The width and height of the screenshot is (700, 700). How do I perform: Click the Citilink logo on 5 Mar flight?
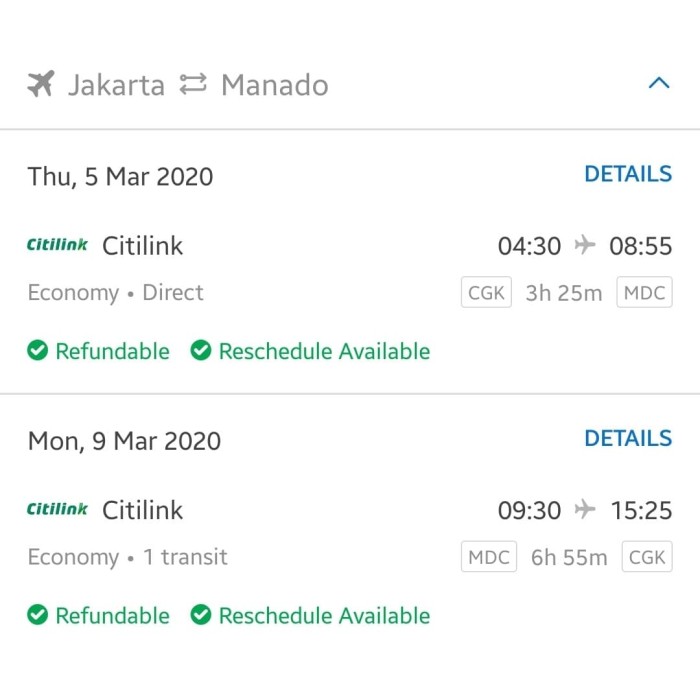coord(57,245)
